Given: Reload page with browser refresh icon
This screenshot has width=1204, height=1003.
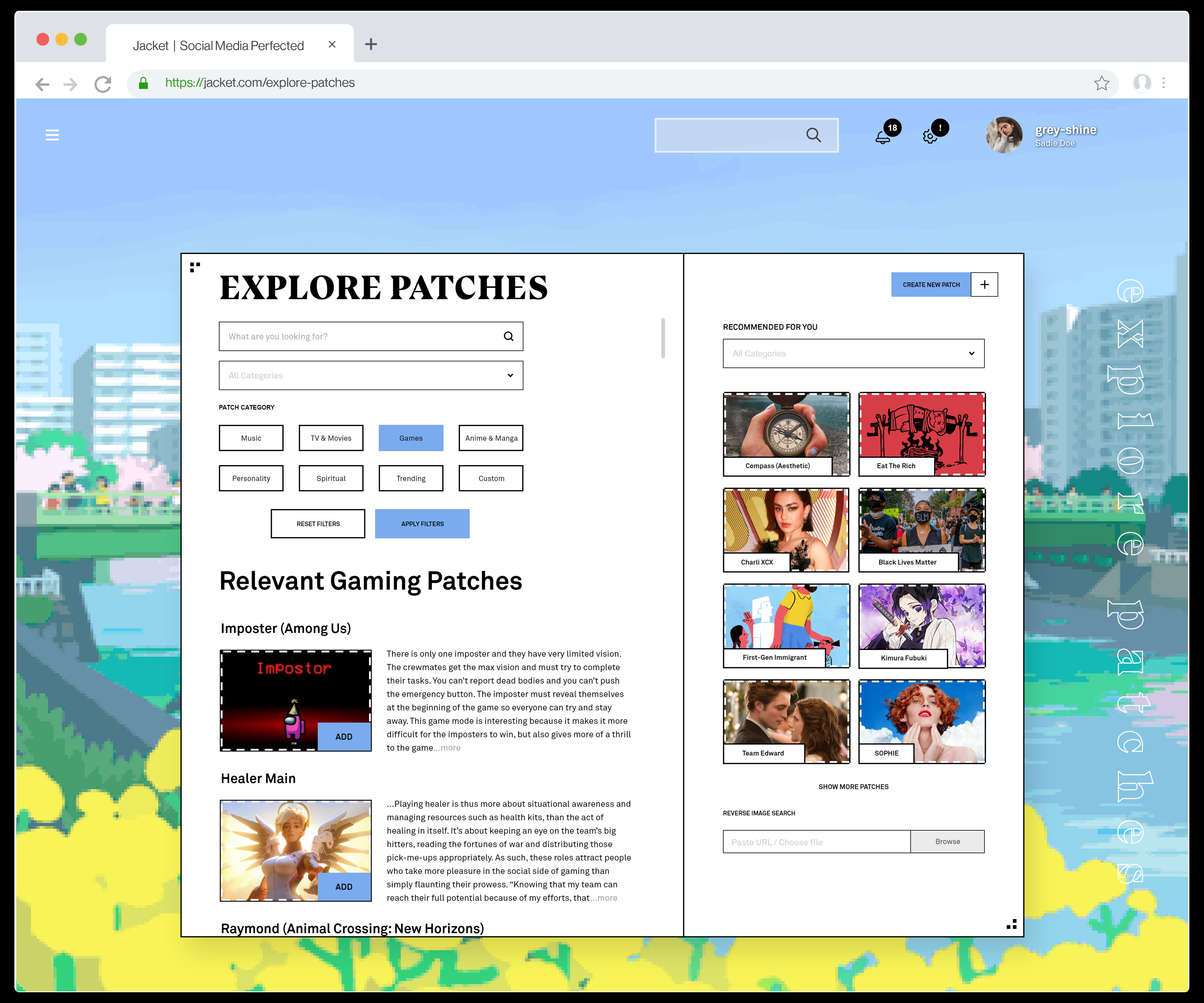Looking at the screenshot, I should tap(103, 84).
